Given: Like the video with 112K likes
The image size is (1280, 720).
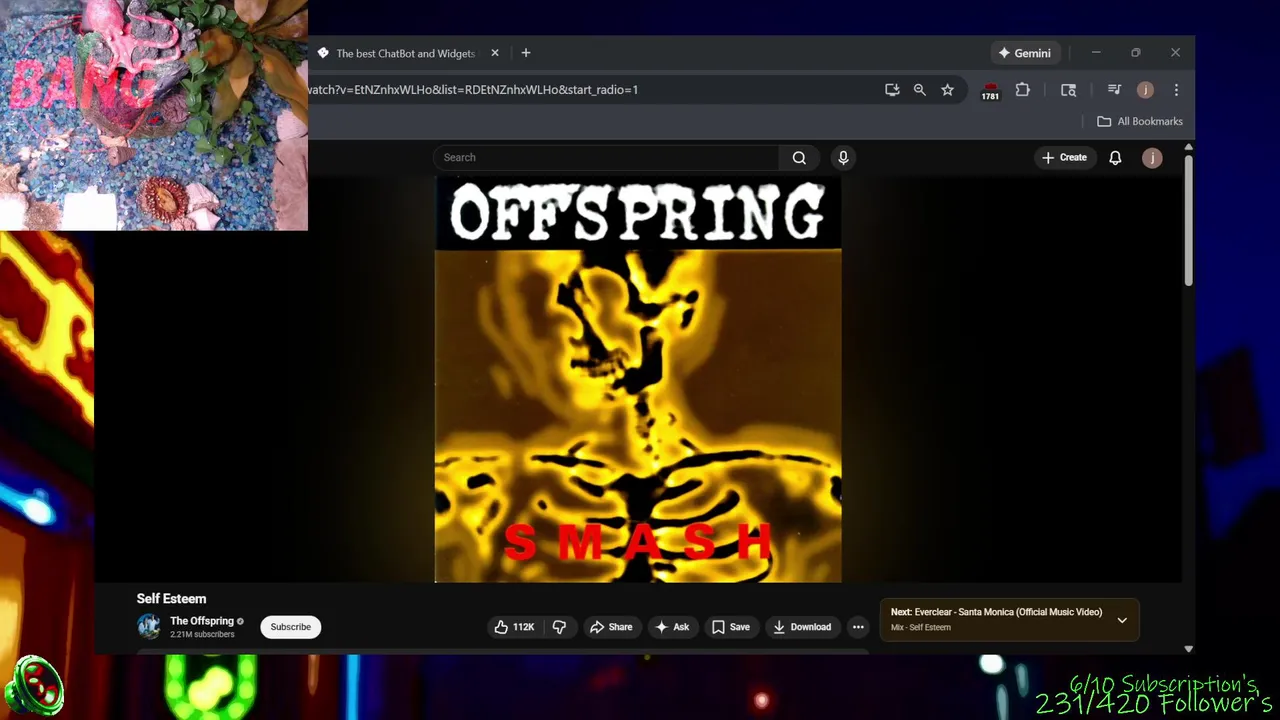Looking at the screenshot, I should (x=514, y=627).
